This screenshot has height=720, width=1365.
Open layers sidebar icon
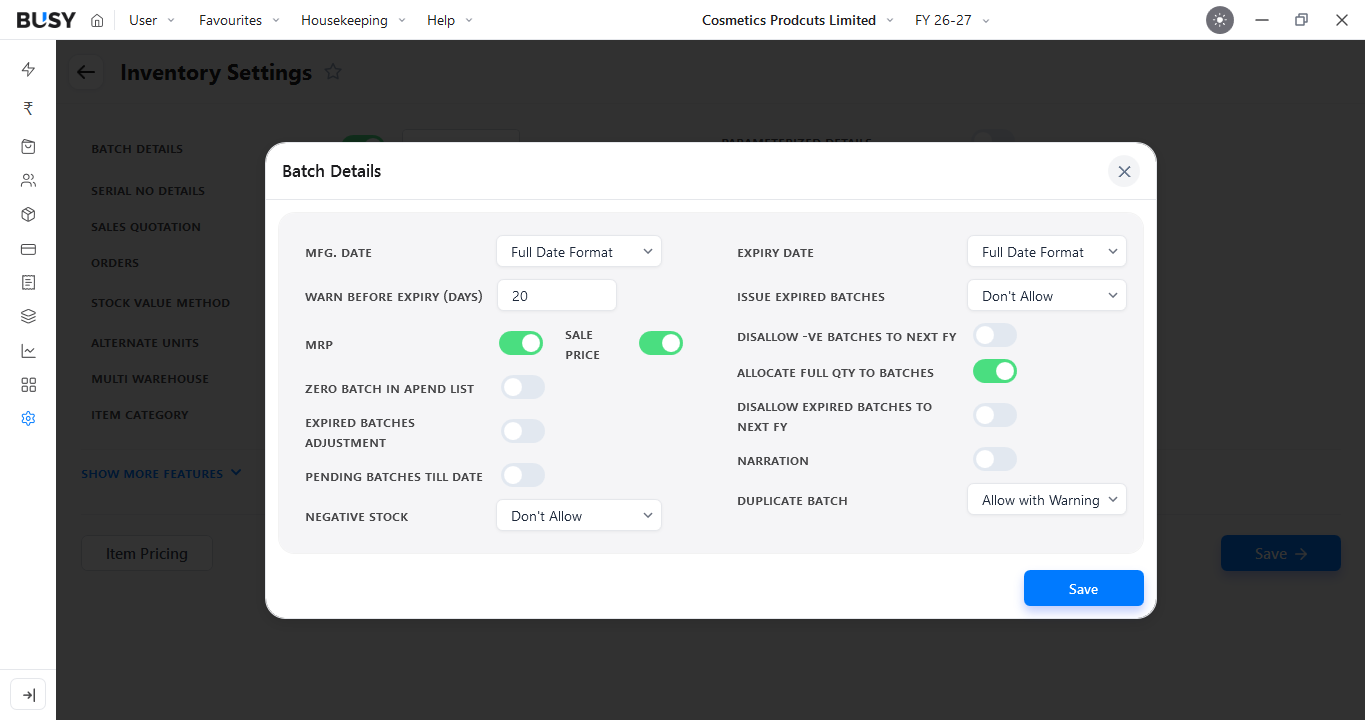click(28, 317)
